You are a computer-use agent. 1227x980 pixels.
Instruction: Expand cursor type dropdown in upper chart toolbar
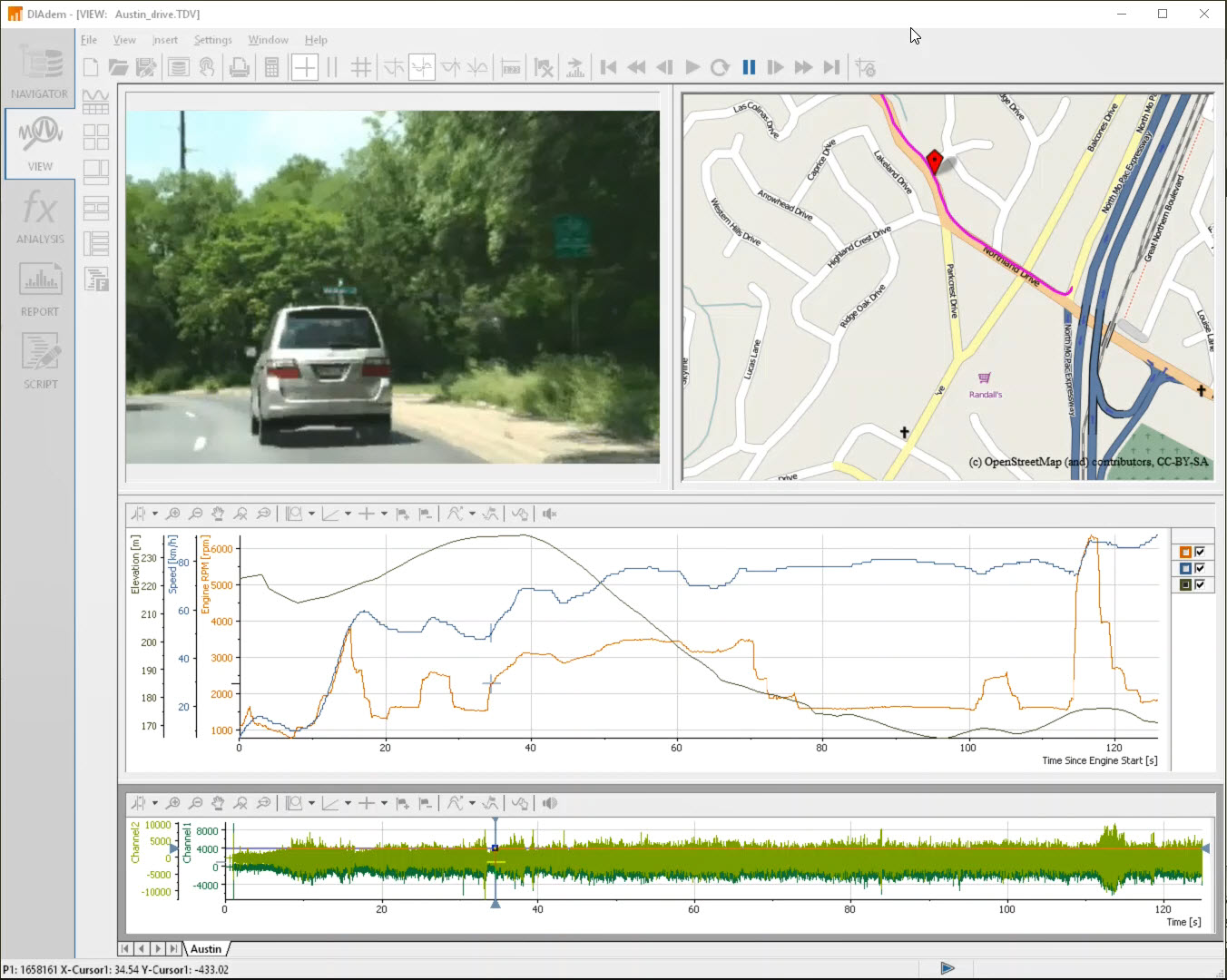[155, 514]
